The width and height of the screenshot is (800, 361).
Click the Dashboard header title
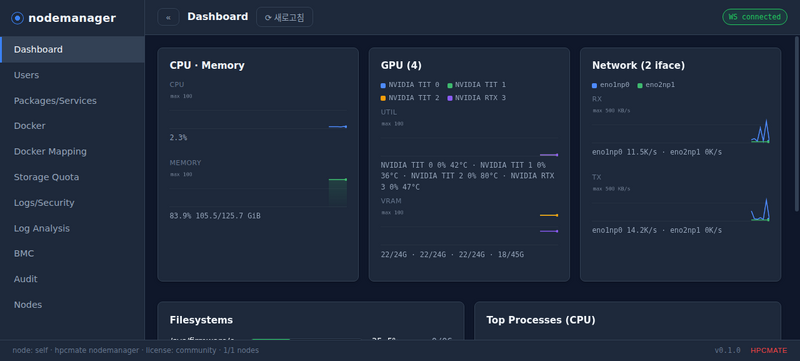(x=217, y=16)
